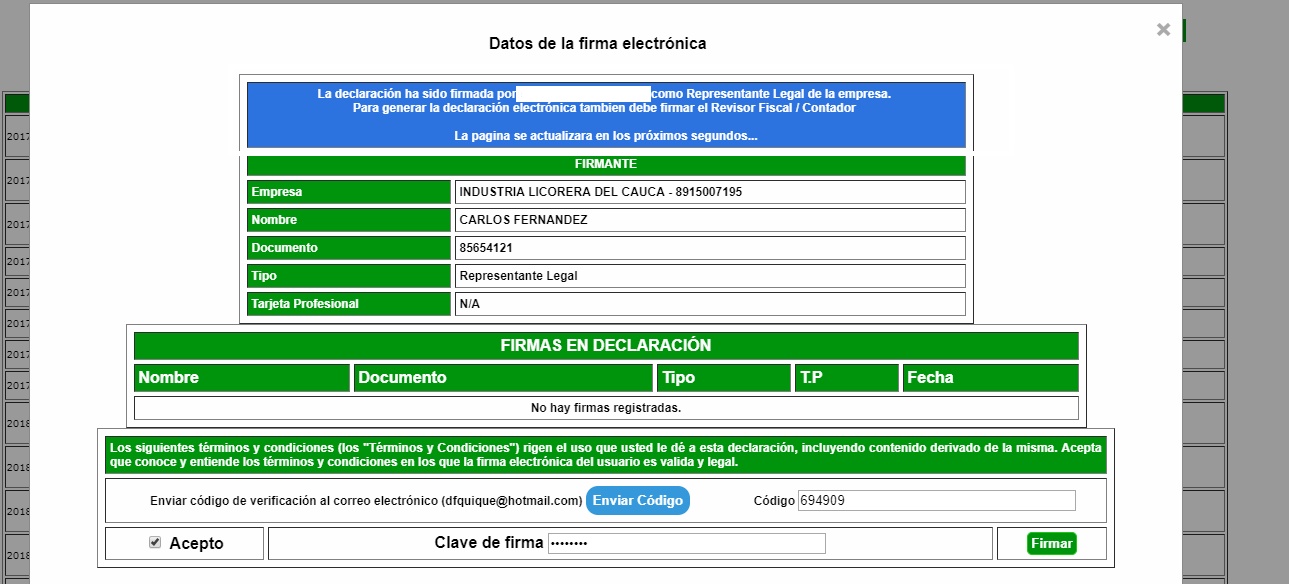Click the dfquique@hotmail.com email text
The width and height of the screenshot is (1289, 584).
pos(512,500)
